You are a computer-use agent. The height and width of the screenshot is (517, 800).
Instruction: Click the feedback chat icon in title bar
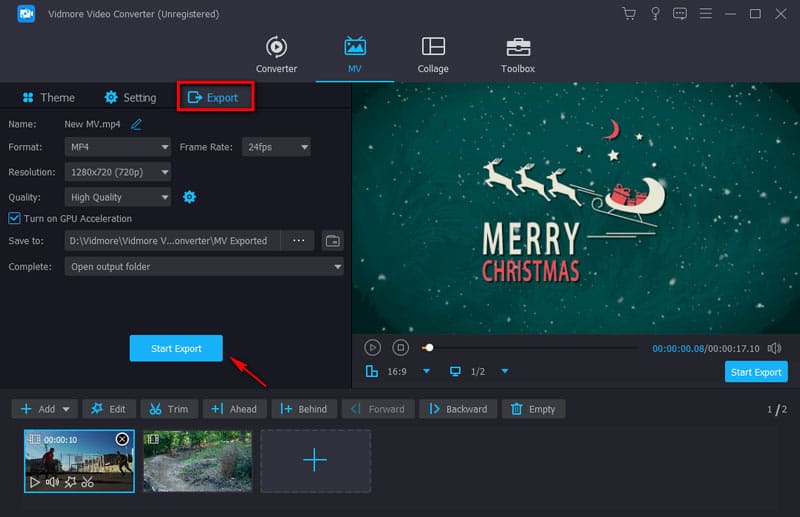(x=680, y=14)
